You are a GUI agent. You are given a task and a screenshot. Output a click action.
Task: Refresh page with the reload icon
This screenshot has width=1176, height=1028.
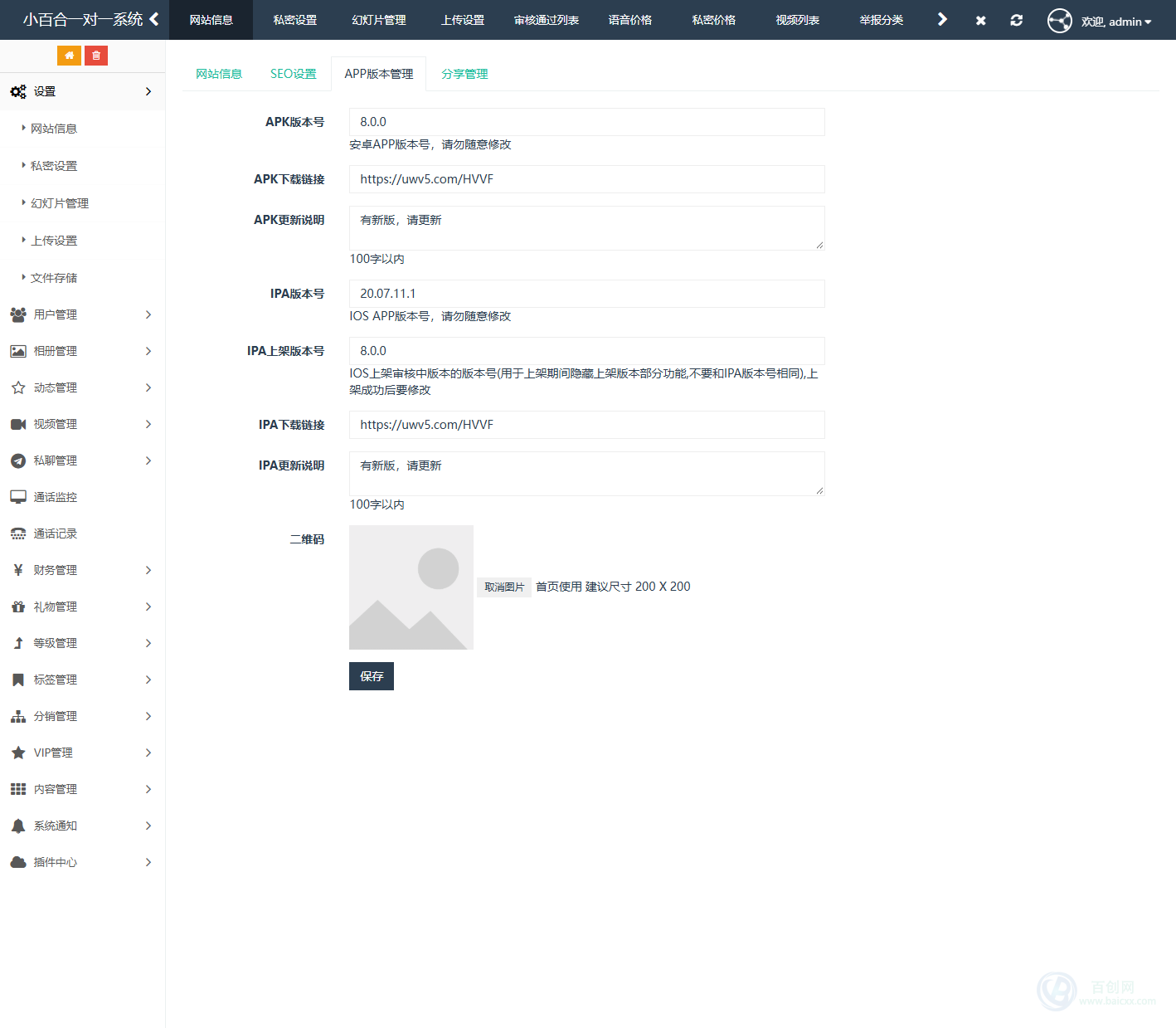tap(1017, 20)
